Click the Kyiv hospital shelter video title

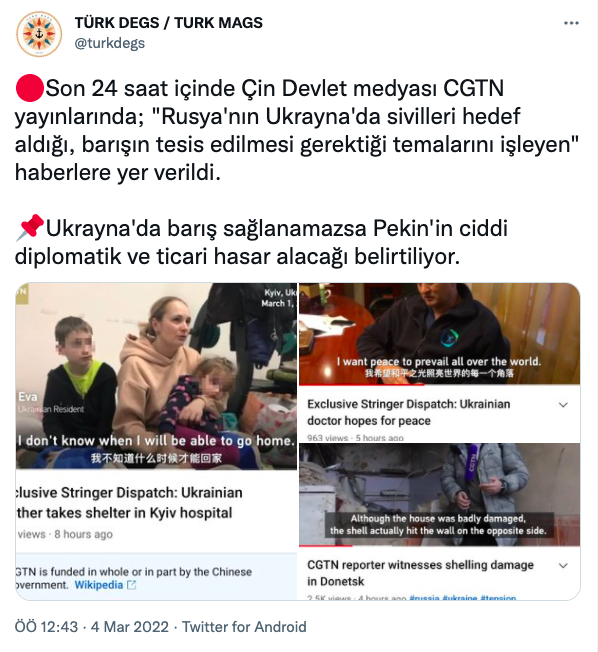pyautogui.click(x=129, y=502)
